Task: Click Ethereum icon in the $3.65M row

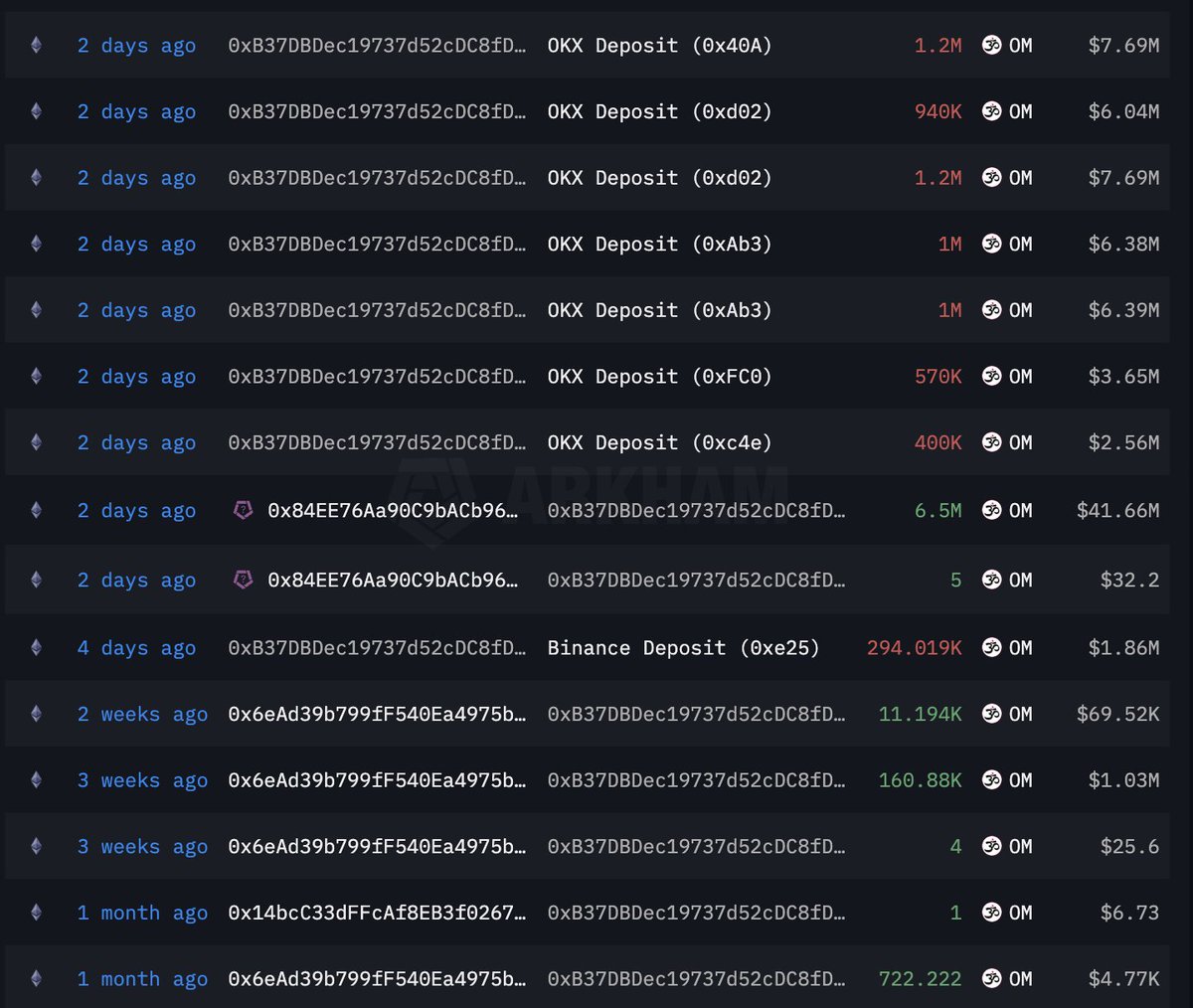Action: (x=36, y=376)
